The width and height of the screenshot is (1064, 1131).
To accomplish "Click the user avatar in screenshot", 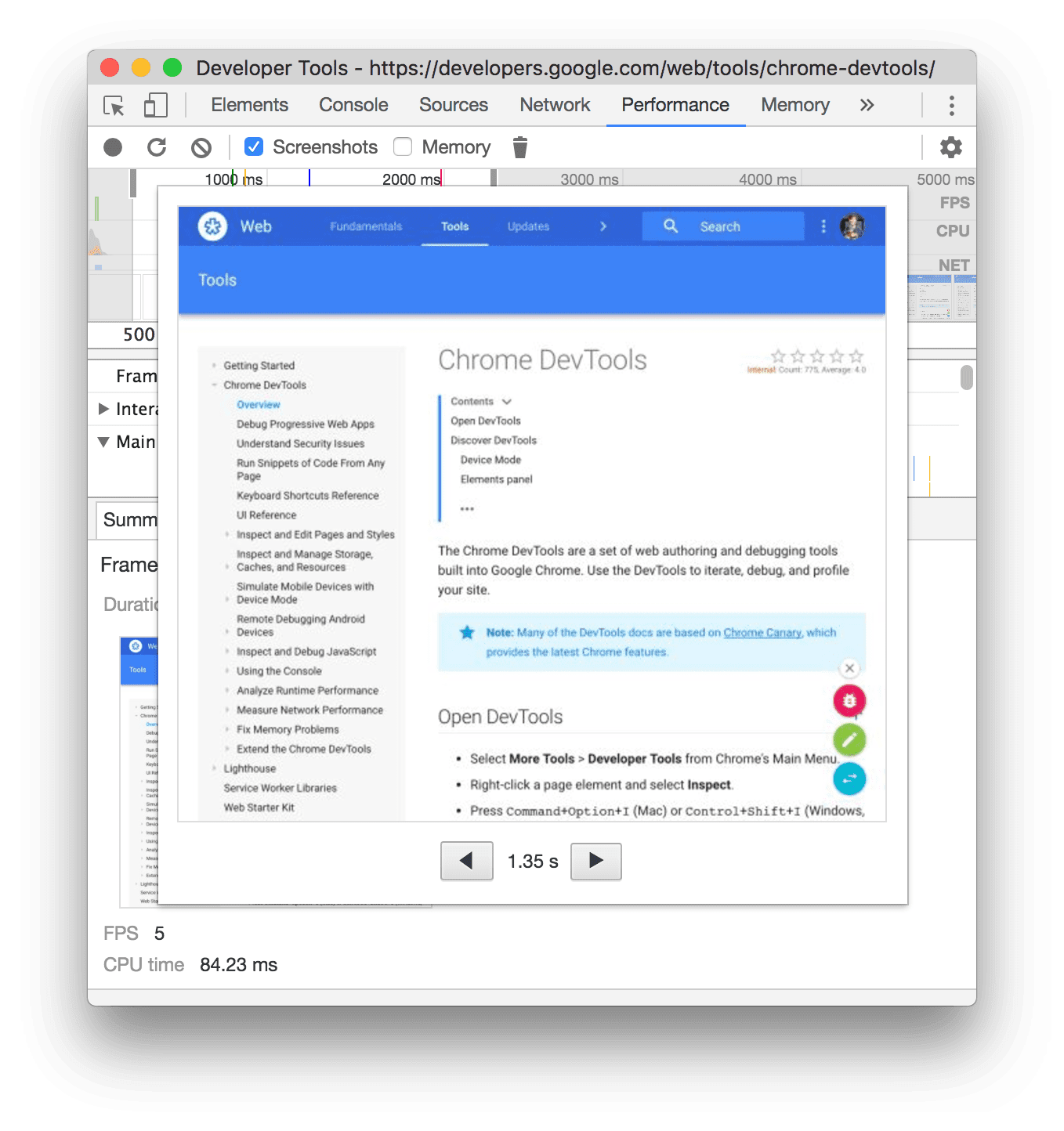I will pos(852,226).
